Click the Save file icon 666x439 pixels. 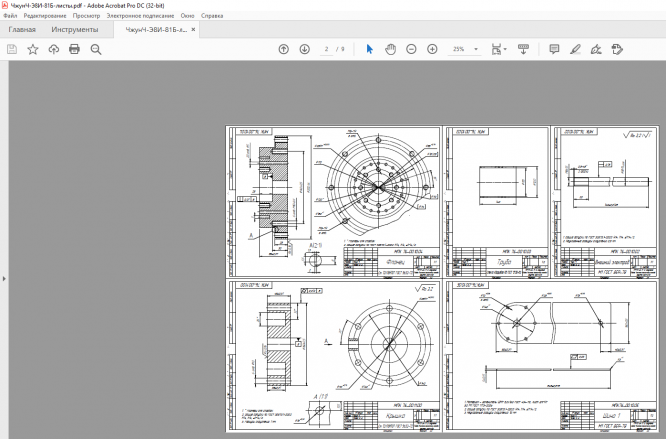coord(12,49)
